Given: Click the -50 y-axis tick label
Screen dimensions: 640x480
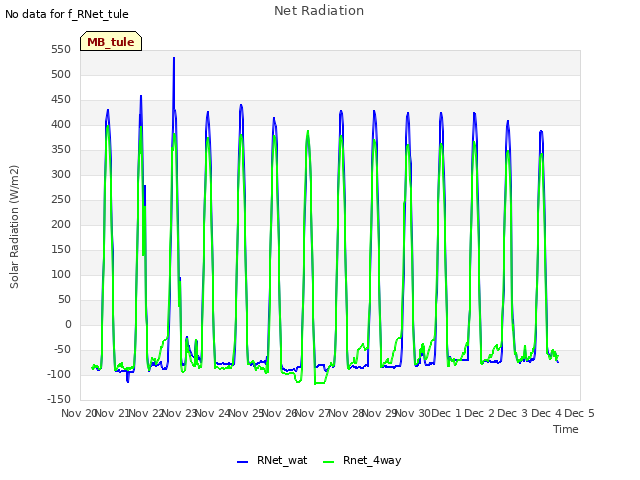Looking at the screenshot, I should 61,349.
